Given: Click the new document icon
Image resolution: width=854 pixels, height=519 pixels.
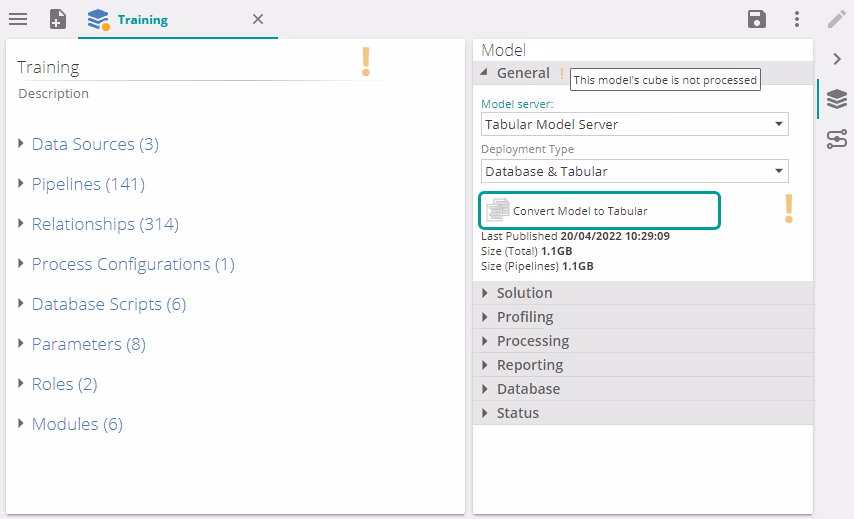Looking at the screenshot, I should point(58,19).
